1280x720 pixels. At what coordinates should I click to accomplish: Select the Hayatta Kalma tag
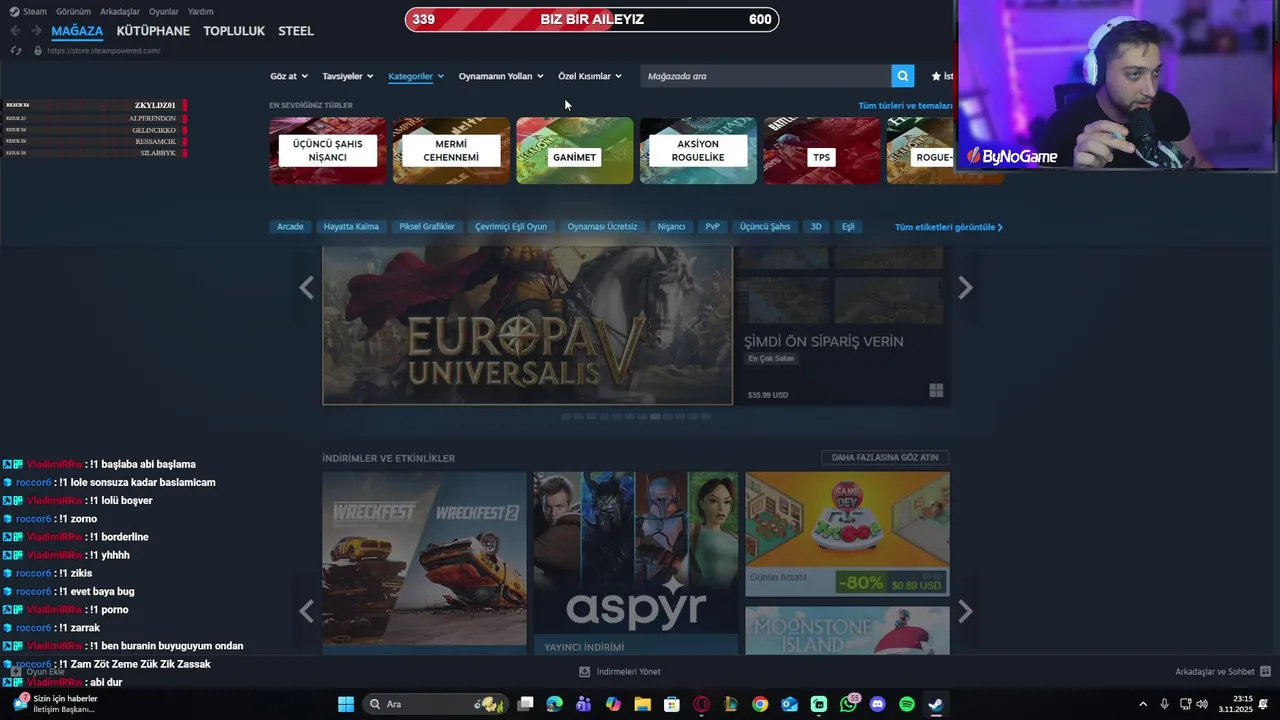click(x=351, y=227)
